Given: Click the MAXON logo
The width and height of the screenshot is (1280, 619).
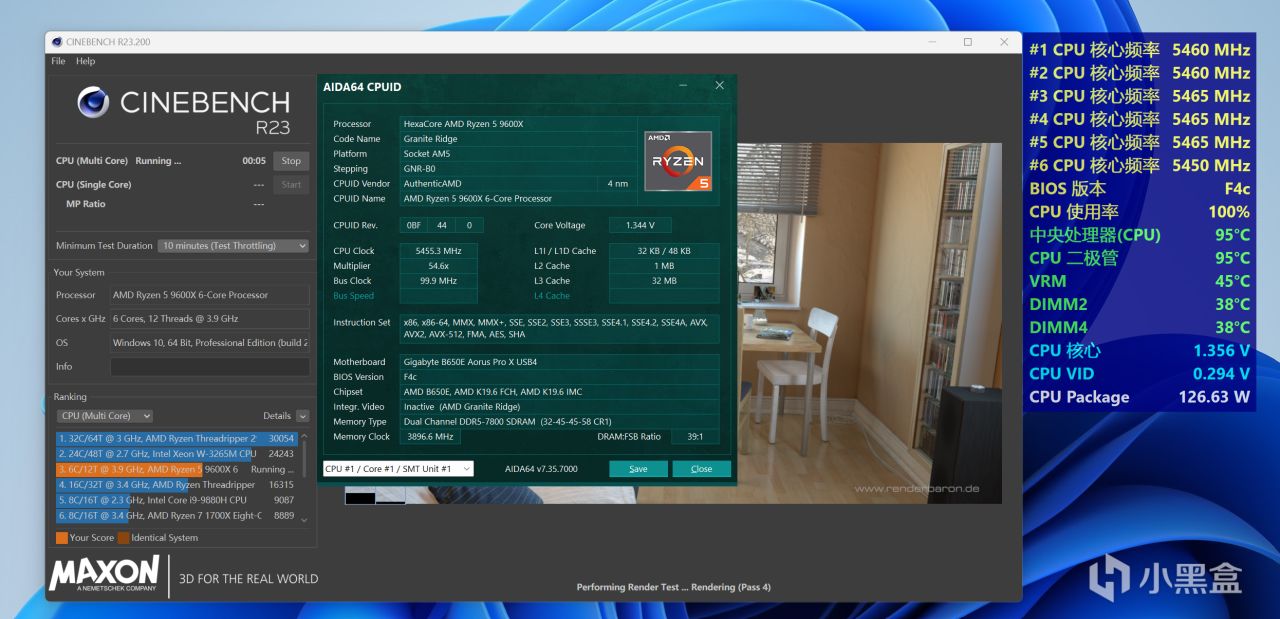Looking at the screenshot, I should [x=104, y=574].
